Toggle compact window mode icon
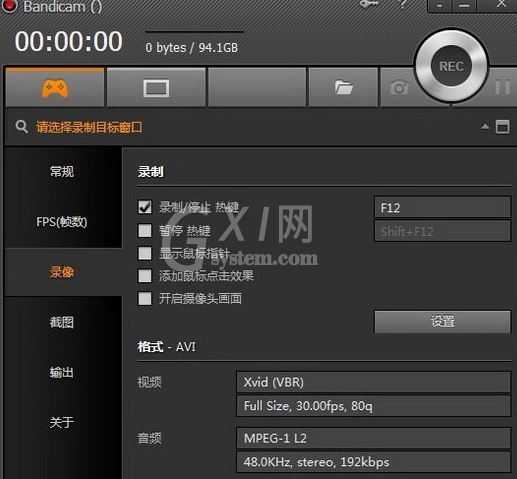 [x=502, y=127]
